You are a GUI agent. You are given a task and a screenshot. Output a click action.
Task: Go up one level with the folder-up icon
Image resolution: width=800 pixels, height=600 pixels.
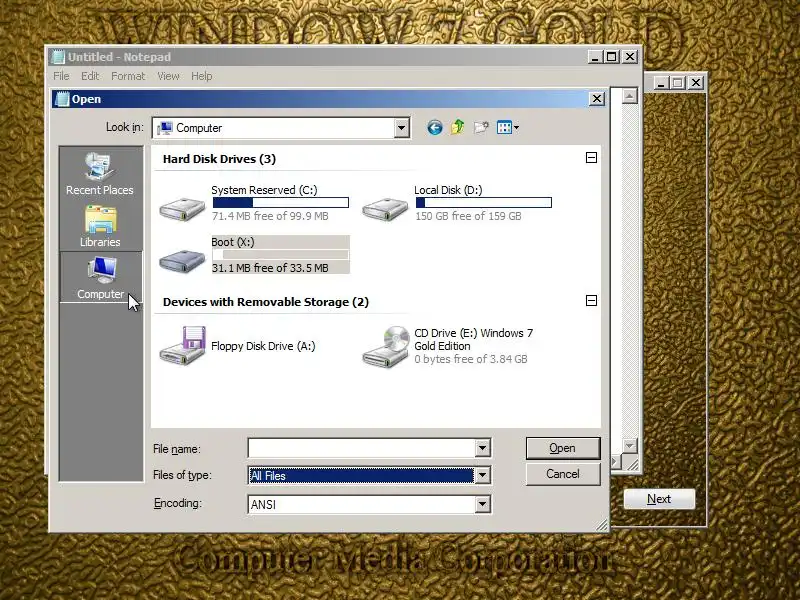[458, 127]
